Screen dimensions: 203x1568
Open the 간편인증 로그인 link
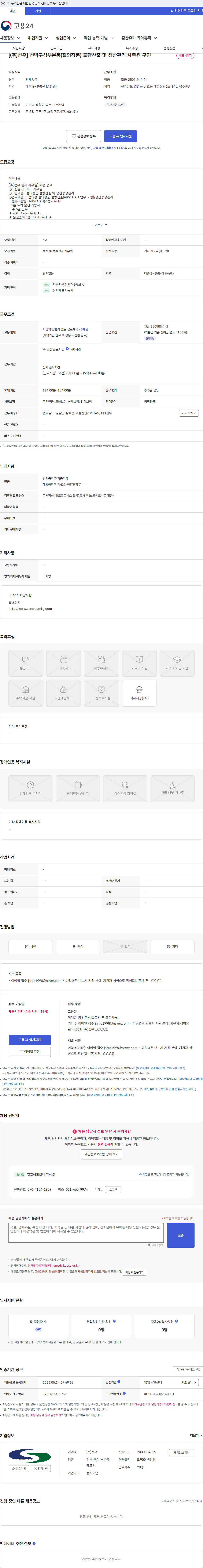point(187,11)
